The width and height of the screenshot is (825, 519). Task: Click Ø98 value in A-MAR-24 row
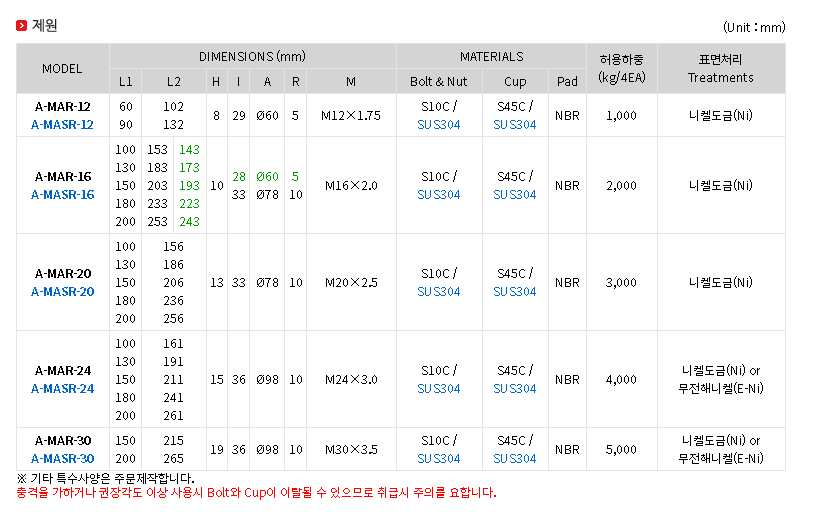click(x=267, y=380)
